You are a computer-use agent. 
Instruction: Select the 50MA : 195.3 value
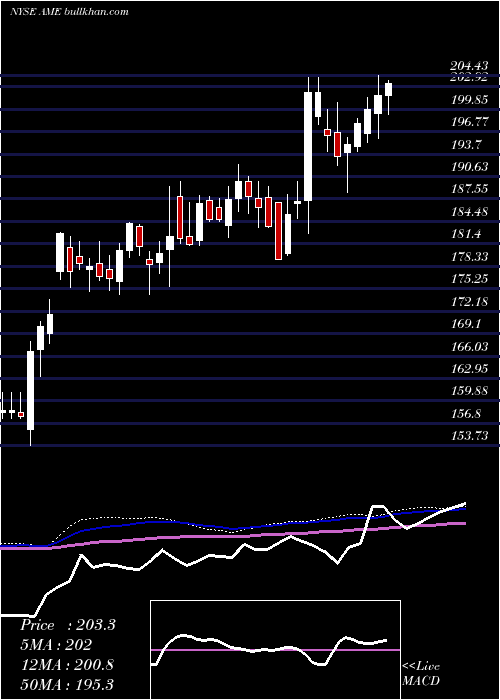[x=67, y=684]
